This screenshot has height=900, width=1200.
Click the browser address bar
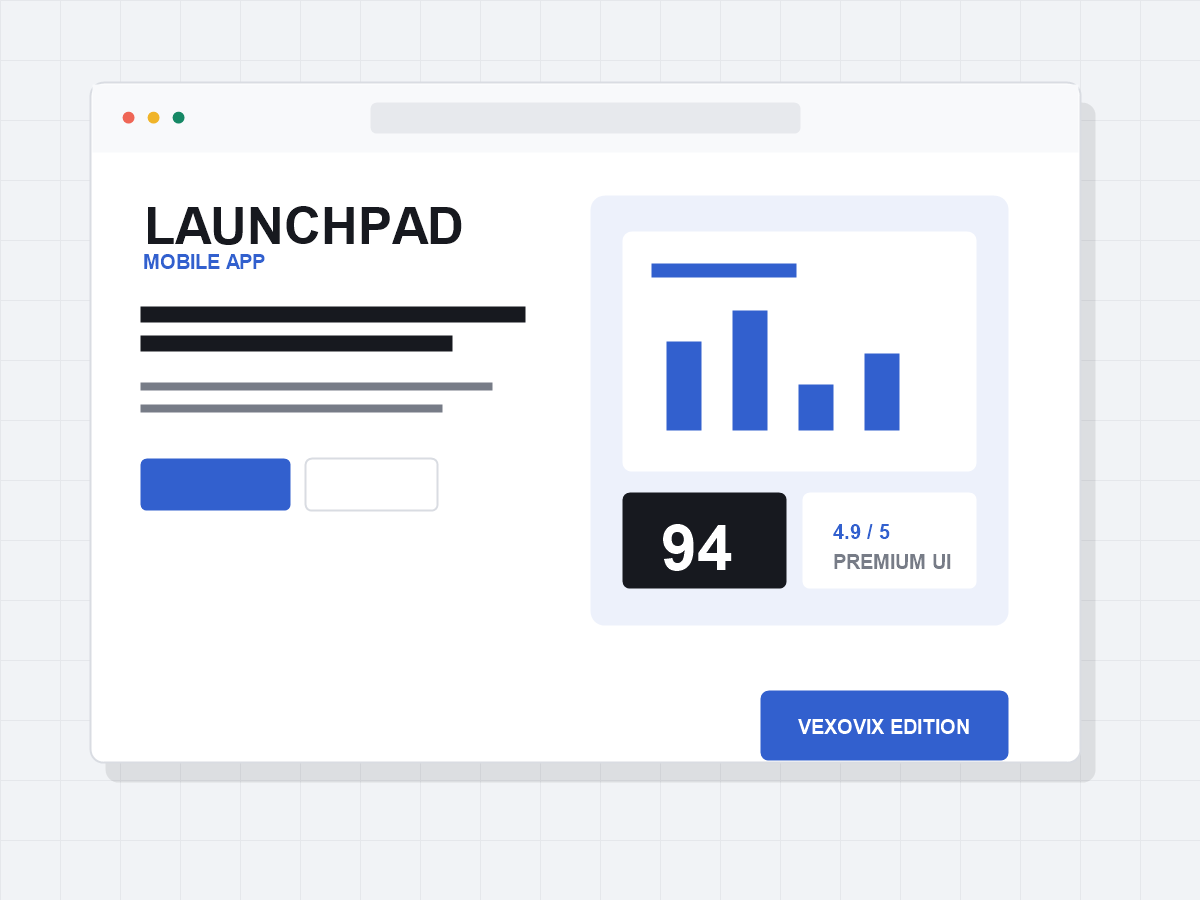585,118
